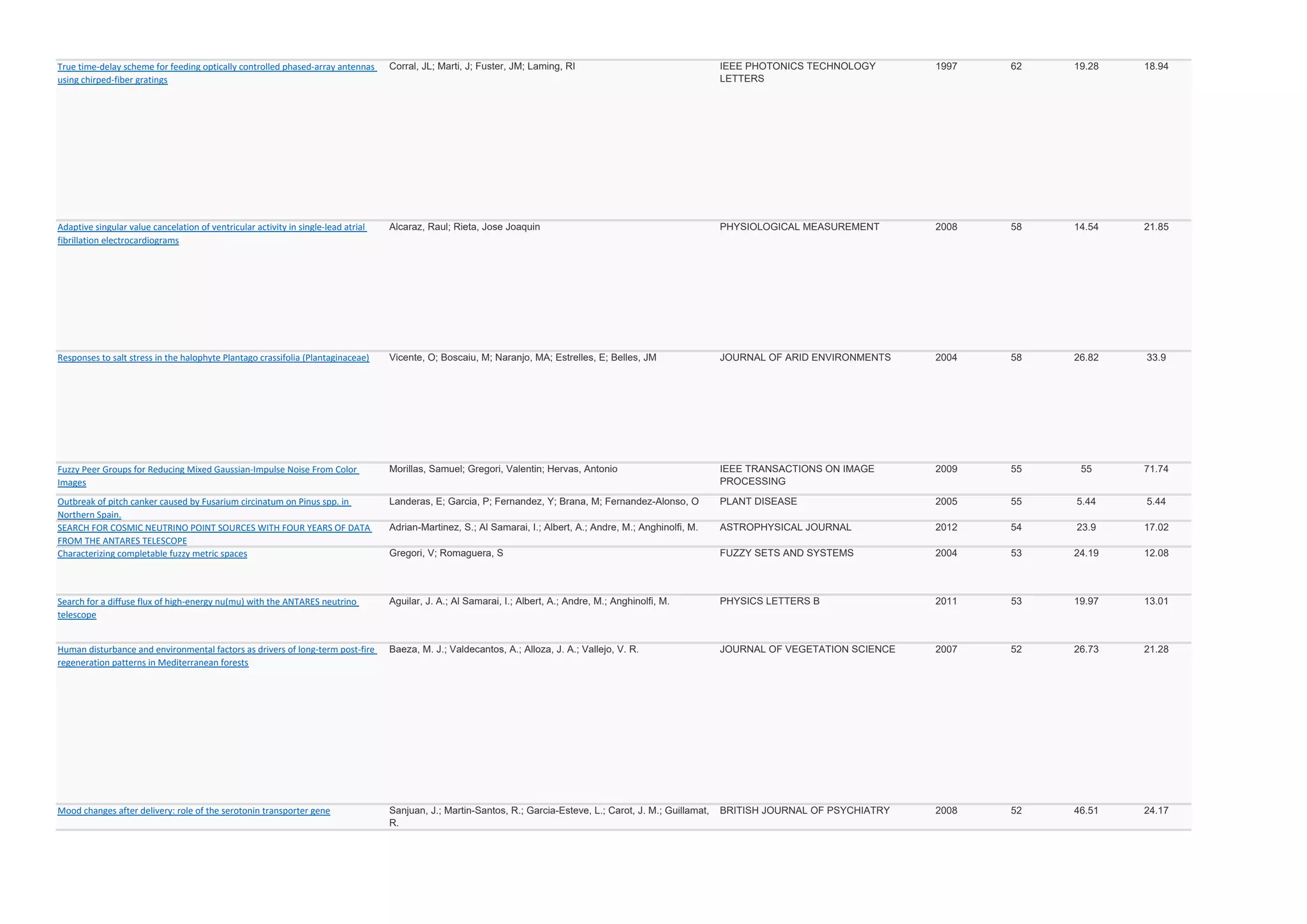Select authors Vicente, O; Boscaiu, M text
1307x924 pixels.
(523, 358)
